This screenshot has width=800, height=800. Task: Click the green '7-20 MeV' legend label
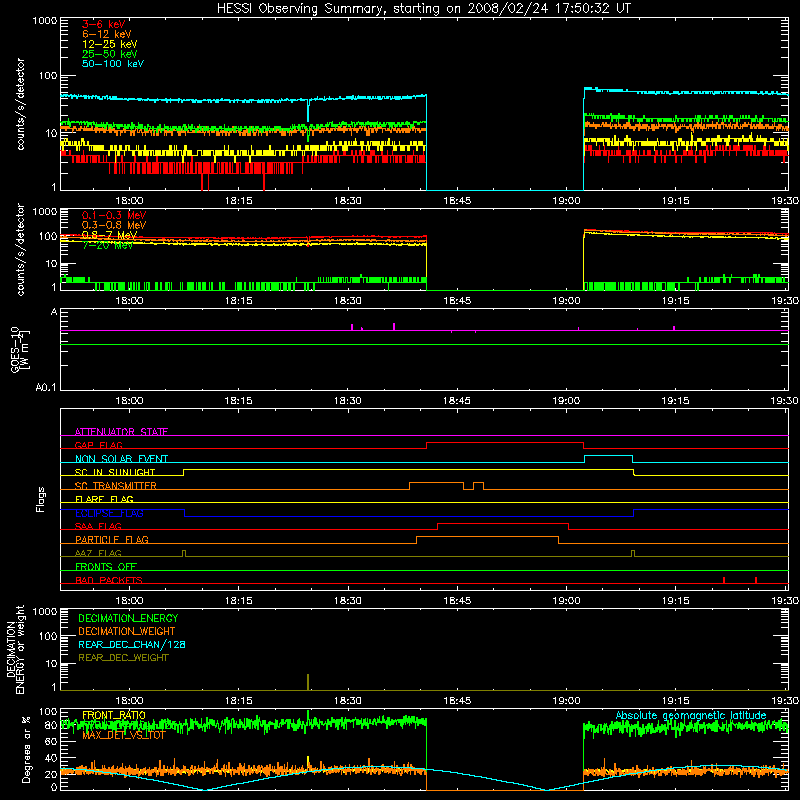[107, 245]
